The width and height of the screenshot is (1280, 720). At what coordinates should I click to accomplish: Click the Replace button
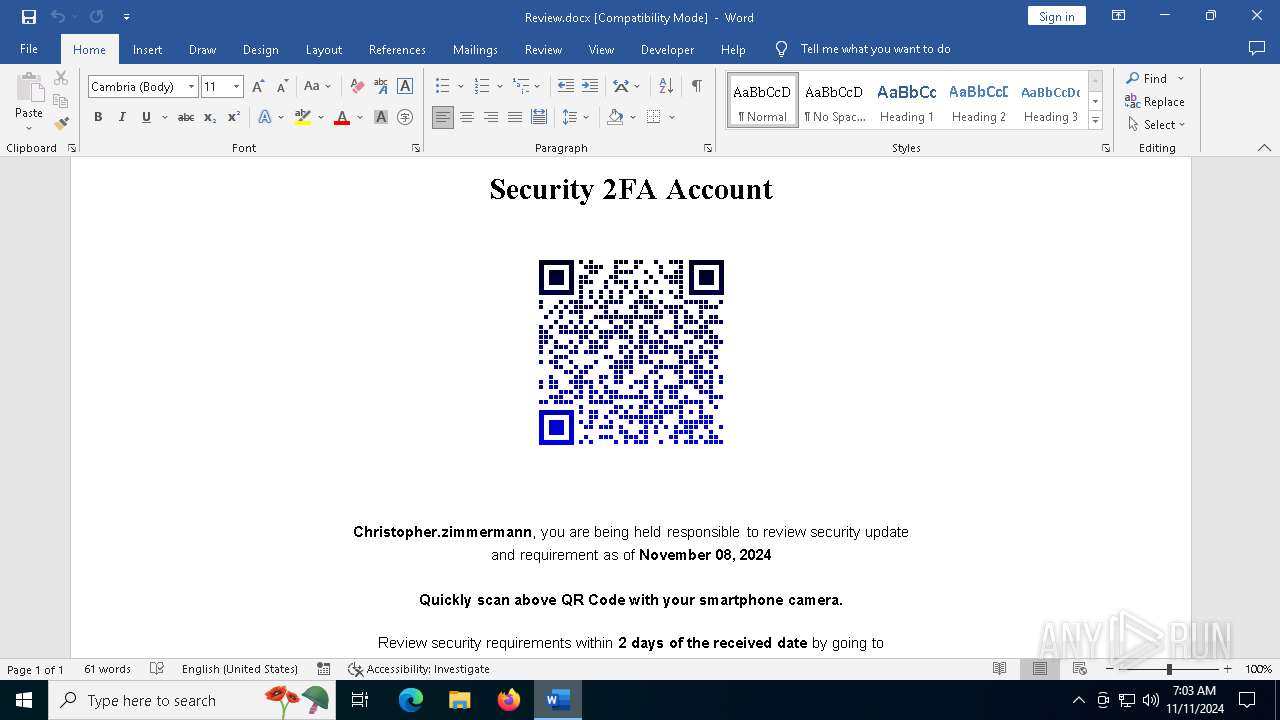coord(1155,101)
